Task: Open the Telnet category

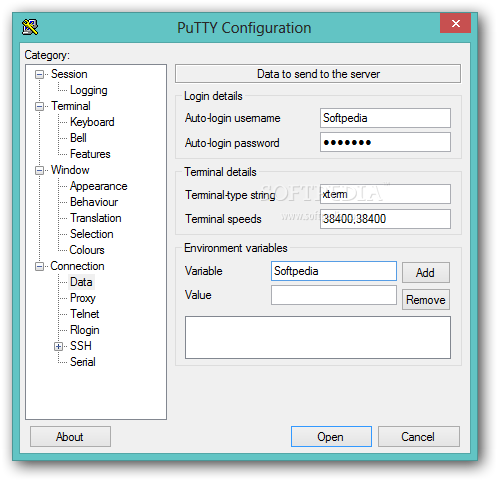Action: coord(85,314)
